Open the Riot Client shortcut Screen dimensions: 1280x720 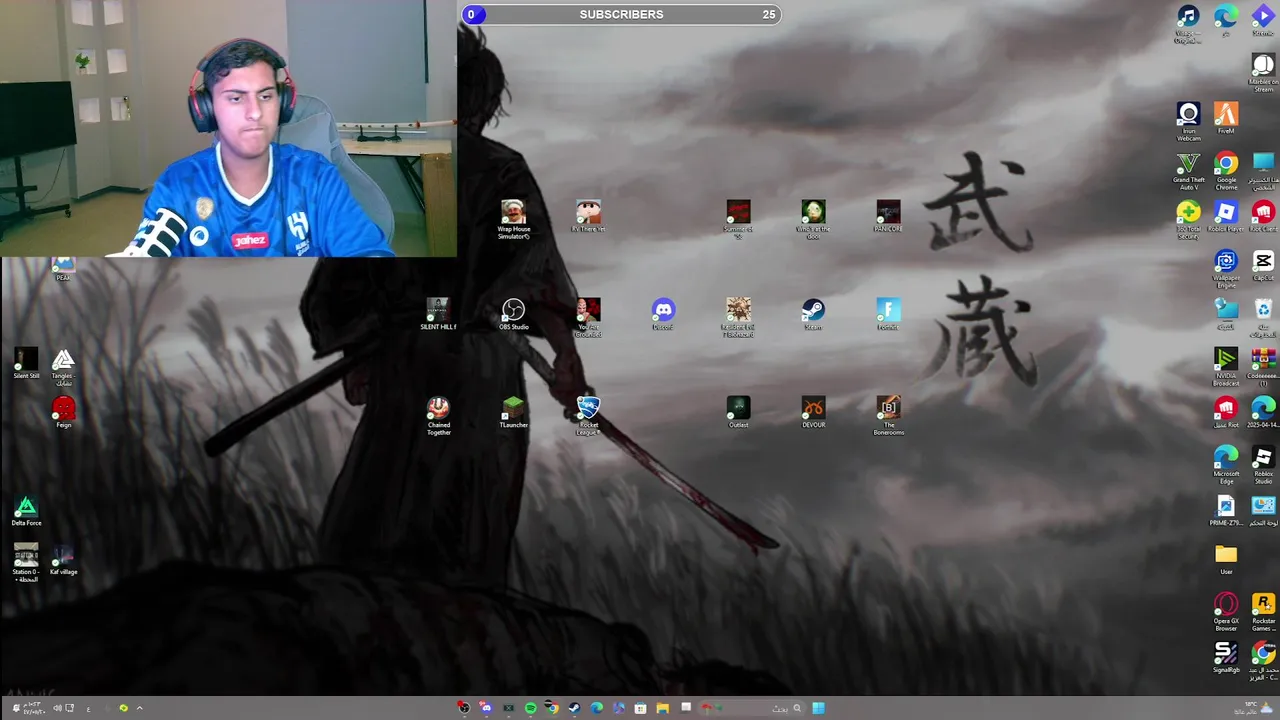pos(1264,216)
